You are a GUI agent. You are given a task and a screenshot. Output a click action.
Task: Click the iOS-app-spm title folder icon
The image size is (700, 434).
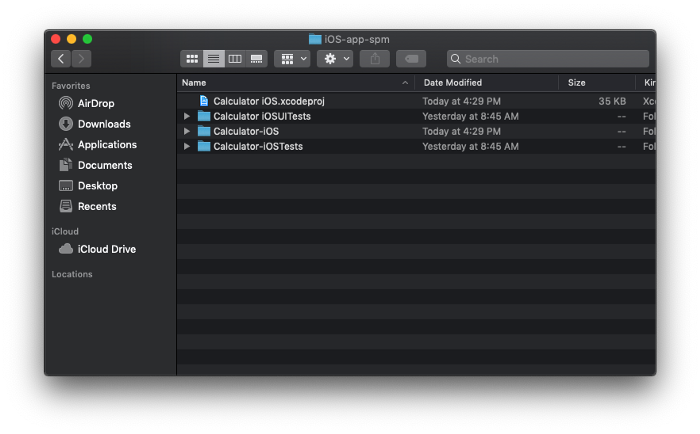(315, 39)
